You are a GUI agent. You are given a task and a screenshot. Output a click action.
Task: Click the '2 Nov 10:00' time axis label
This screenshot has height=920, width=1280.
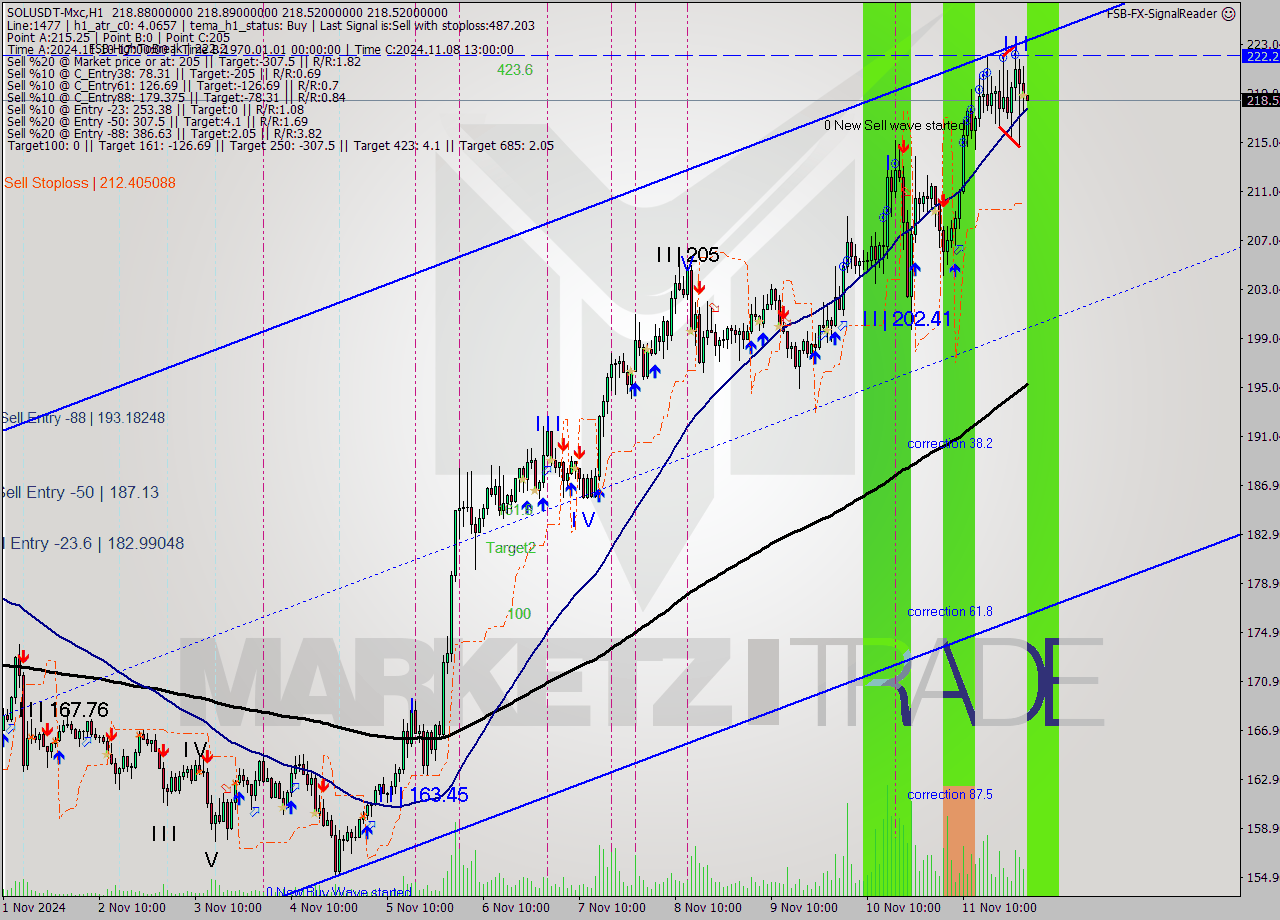132,908
